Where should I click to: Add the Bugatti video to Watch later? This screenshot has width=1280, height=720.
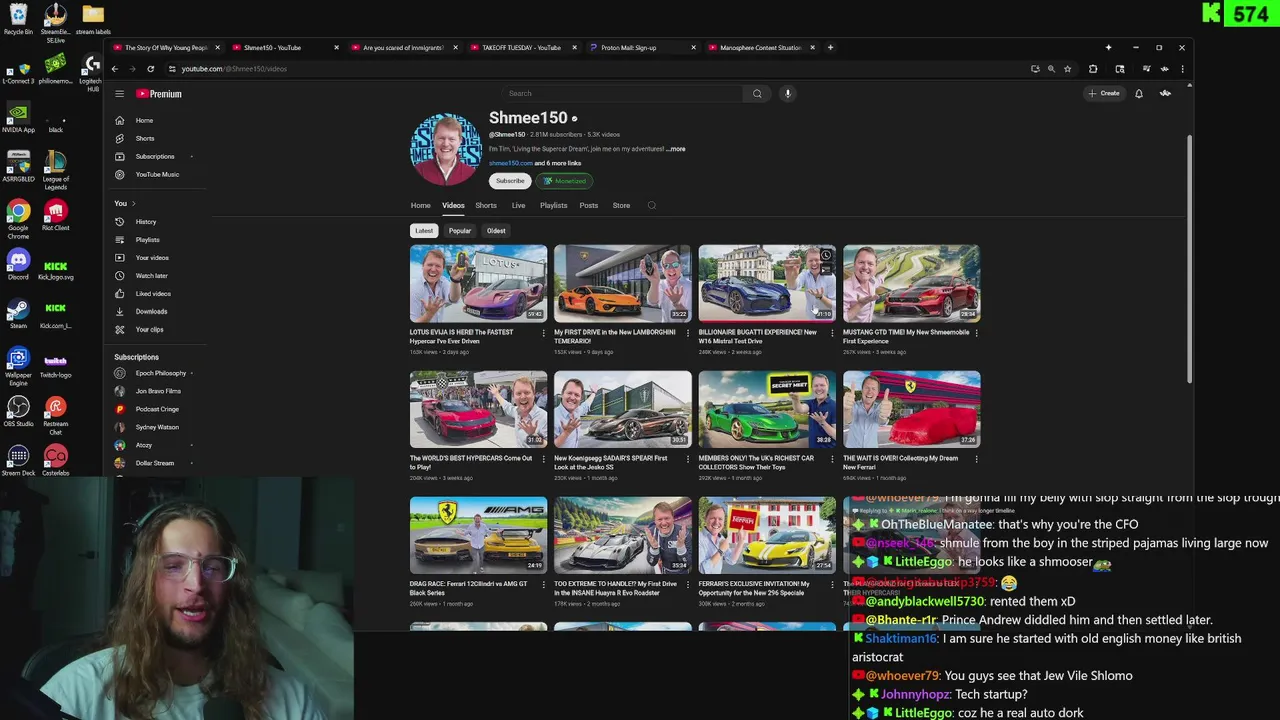[x=826, y=255]
